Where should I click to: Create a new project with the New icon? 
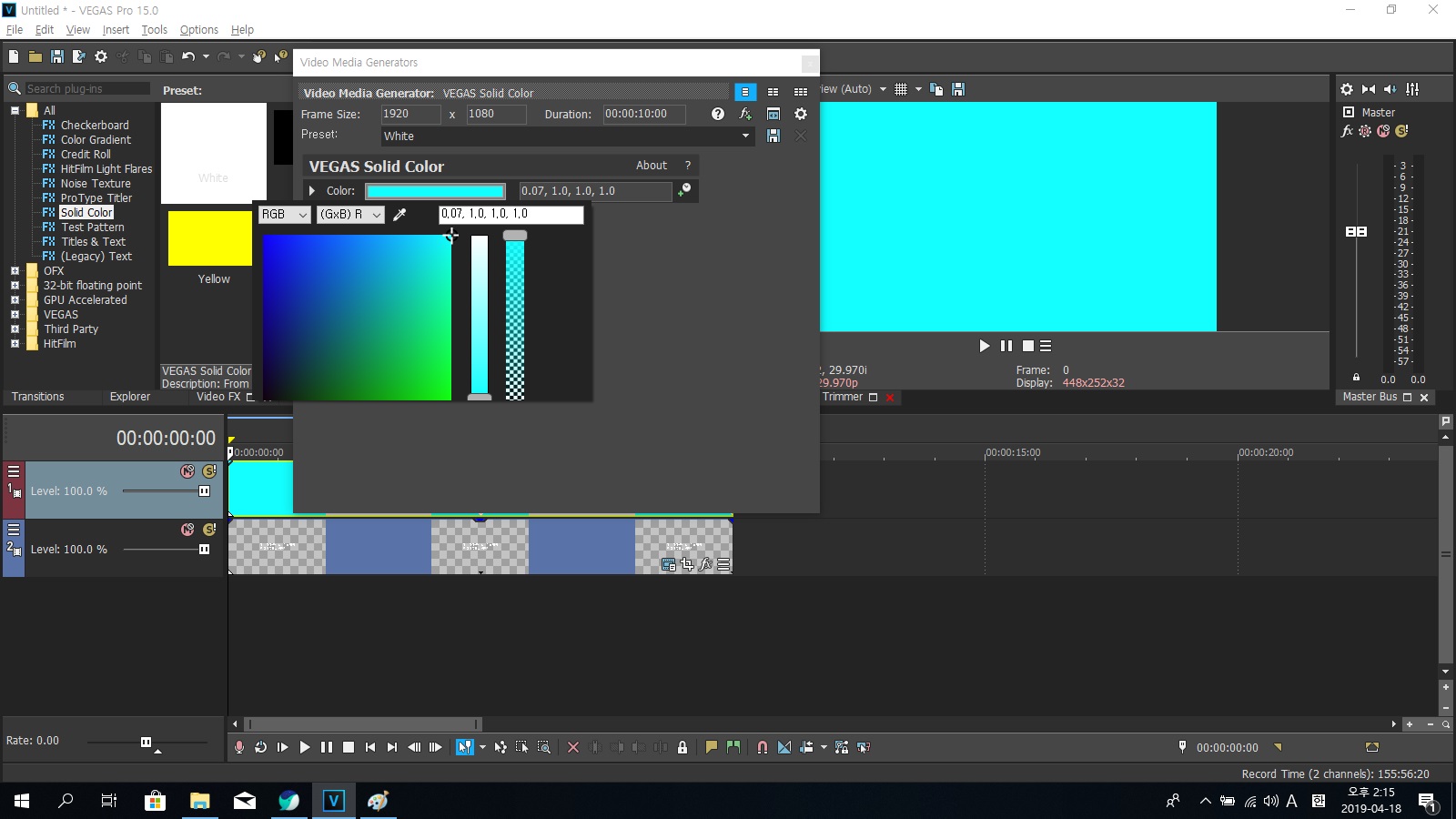[x=14, y=56]
